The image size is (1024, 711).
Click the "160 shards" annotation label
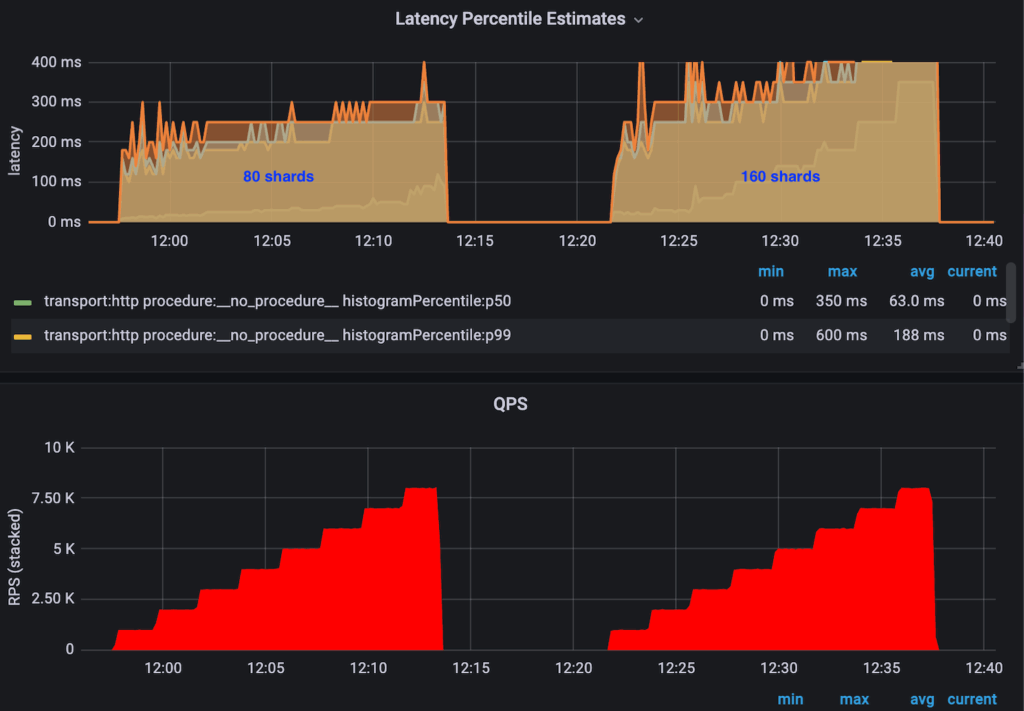pyautogui.click(x=780, y=177)
